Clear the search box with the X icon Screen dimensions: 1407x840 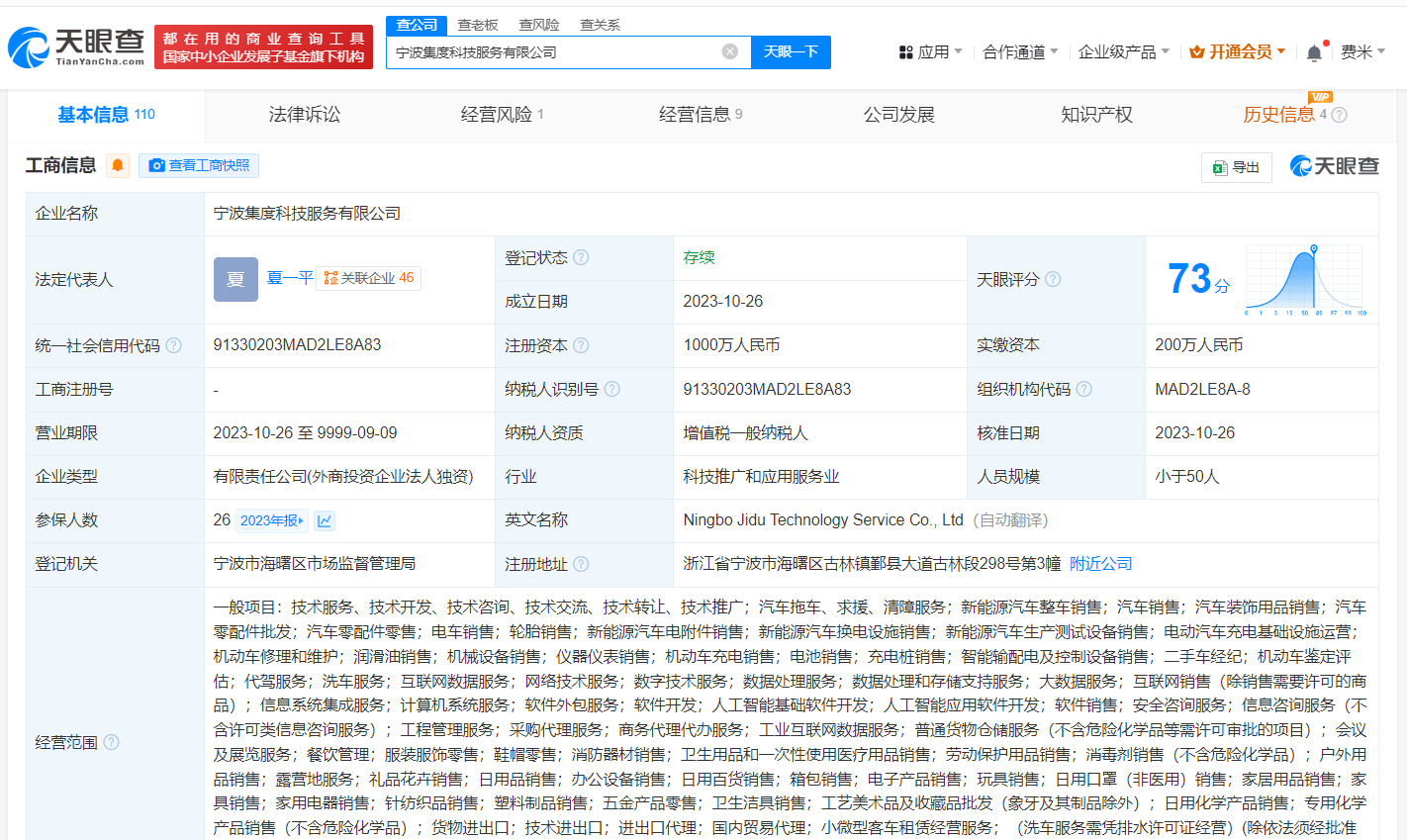click(730, 51)
